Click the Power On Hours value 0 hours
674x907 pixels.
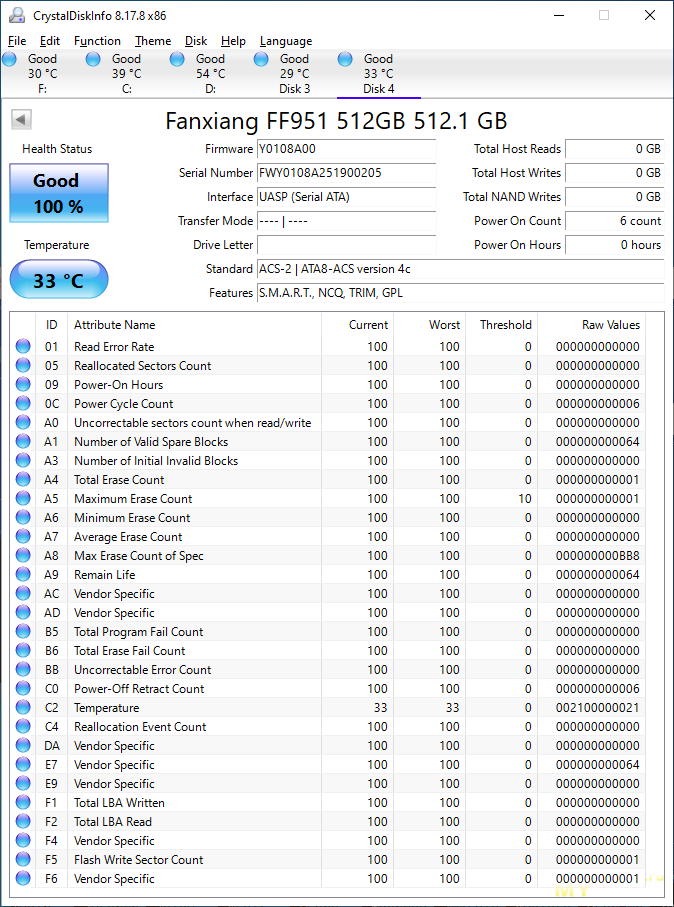[614, 245]
